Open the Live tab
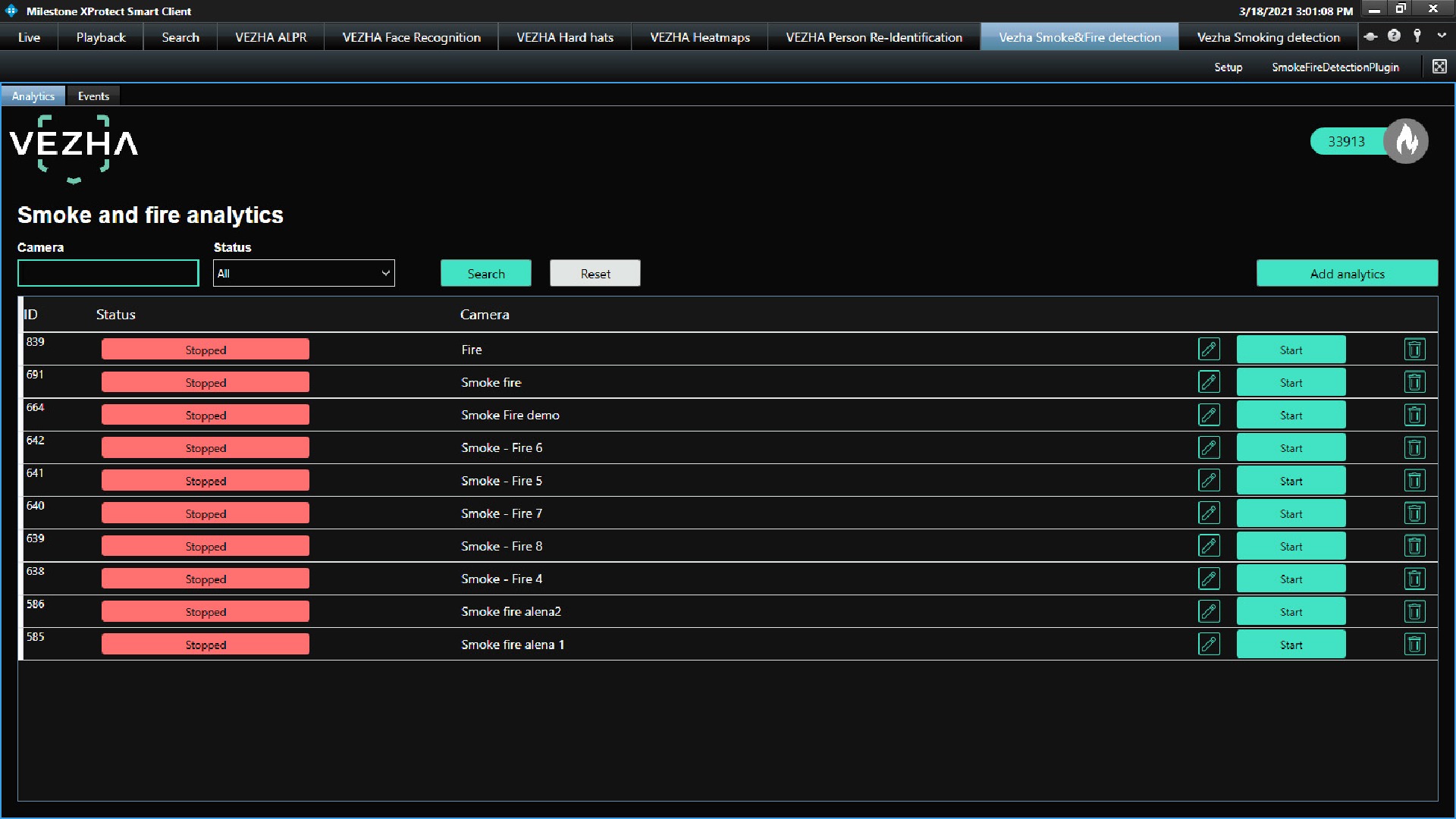1456x819 pixels. point(29,37)
